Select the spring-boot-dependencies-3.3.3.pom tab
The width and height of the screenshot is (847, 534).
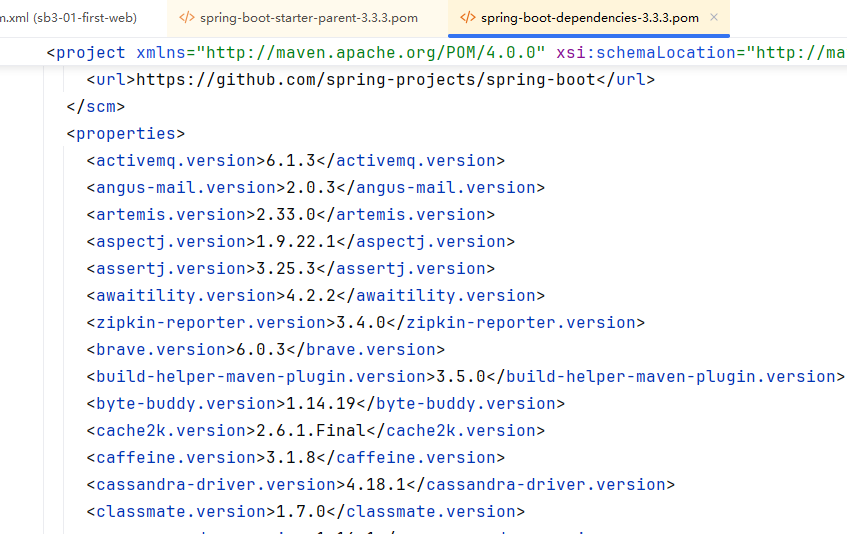pyautogui.click(x=589, y=18)
